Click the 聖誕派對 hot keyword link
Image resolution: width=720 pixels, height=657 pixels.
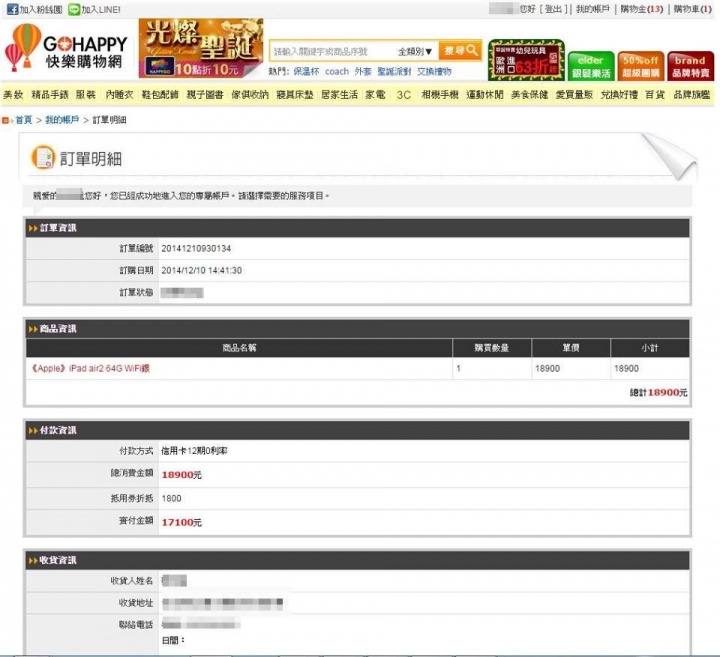point(394,72)
